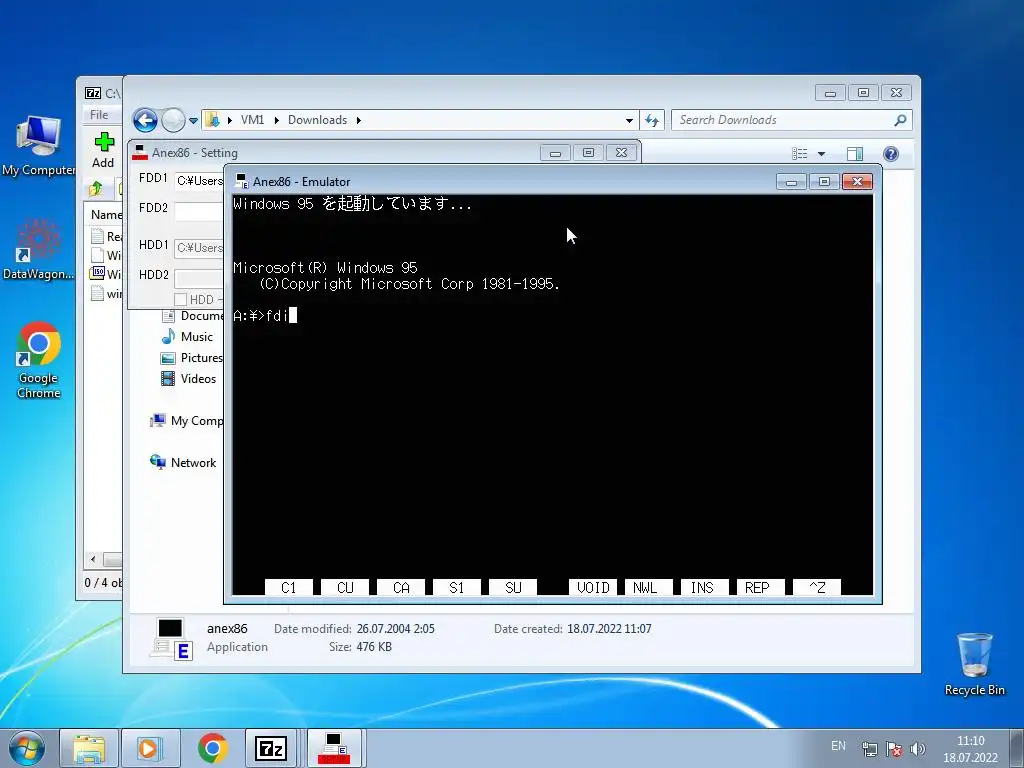The width and height of the screenshot is (1024, 768).
Task: Click the EN language indicator
Action: point(839,746)
